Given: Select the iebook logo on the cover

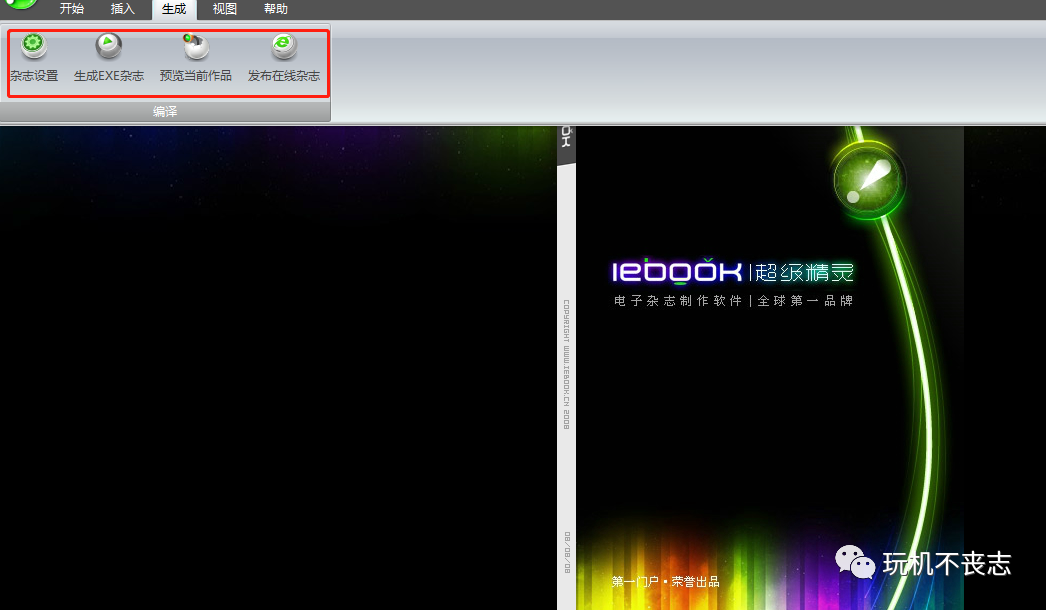Looking at the screenshot, I should click(x=676, y=272).
